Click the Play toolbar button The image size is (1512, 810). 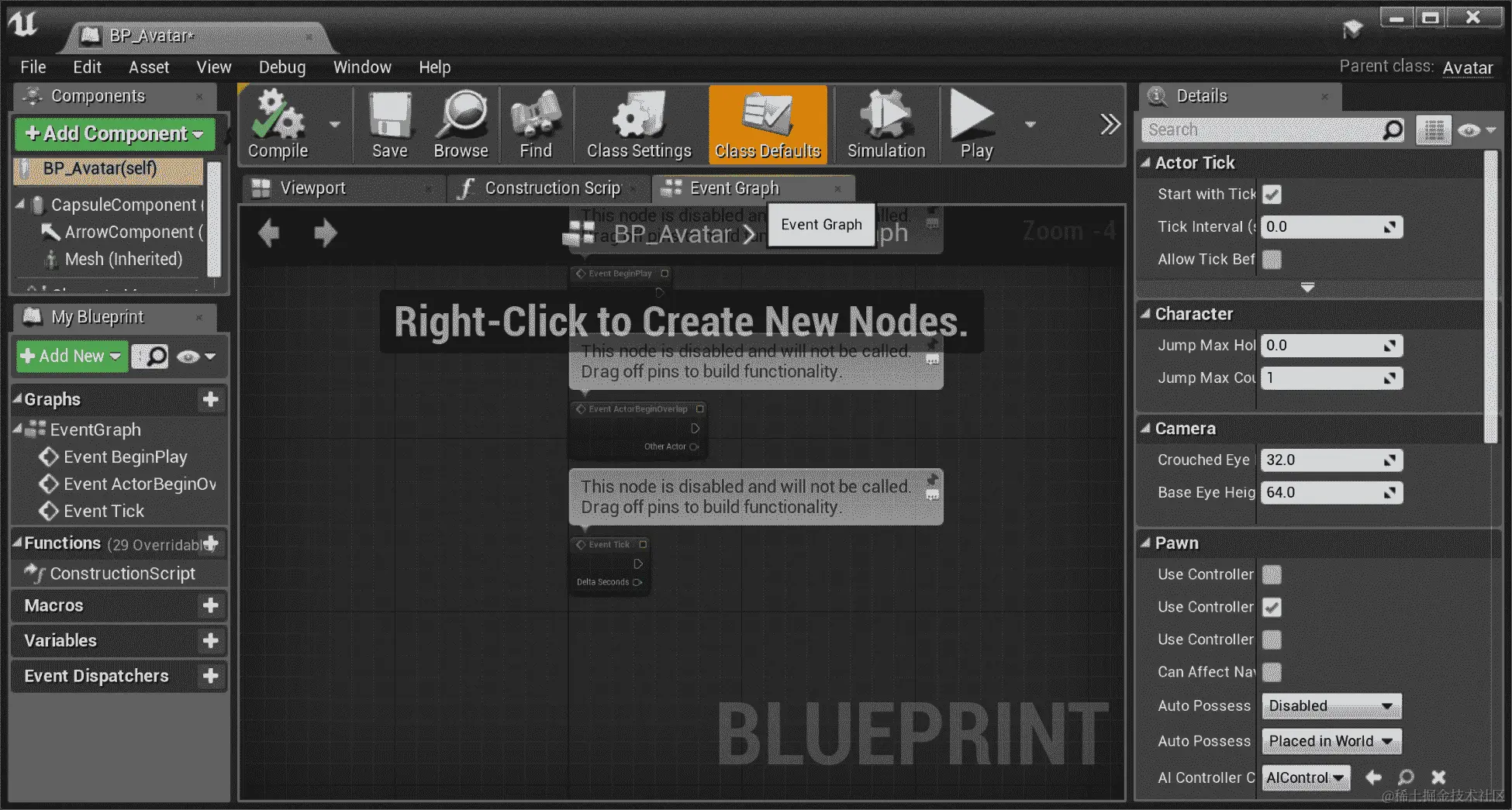click(x=975, y=124)
